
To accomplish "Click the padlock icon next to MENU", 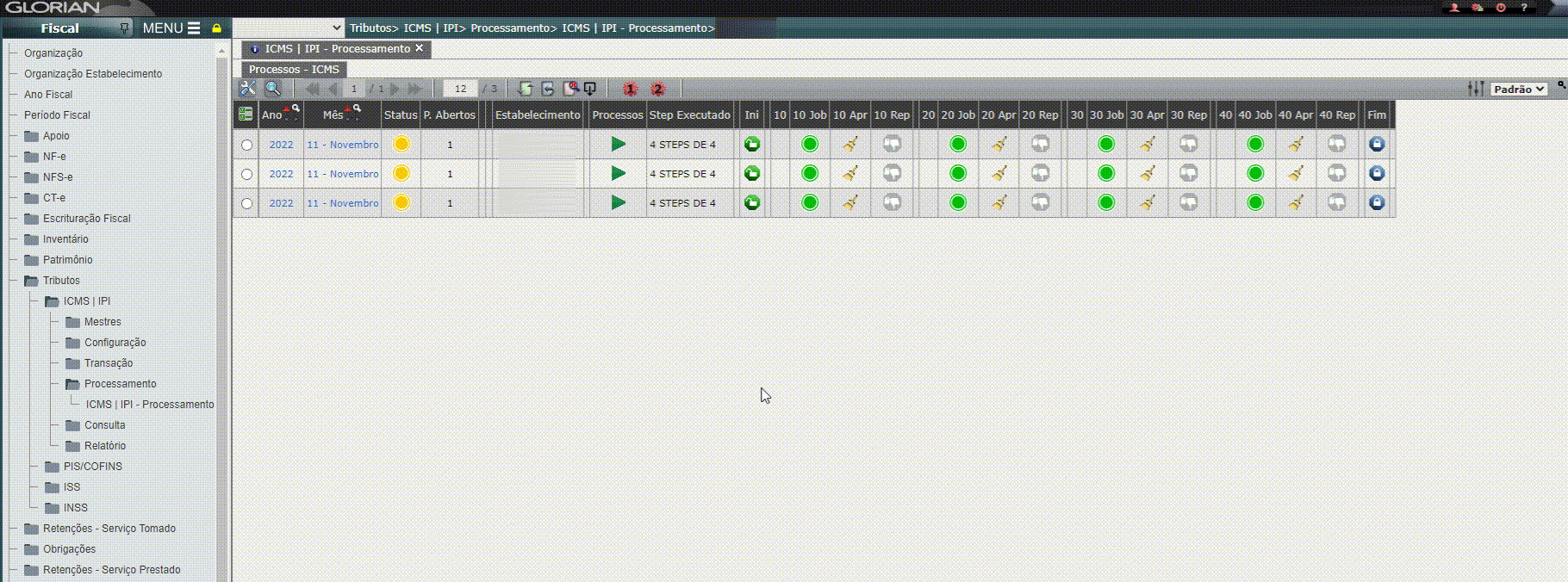I will point(216,28).
